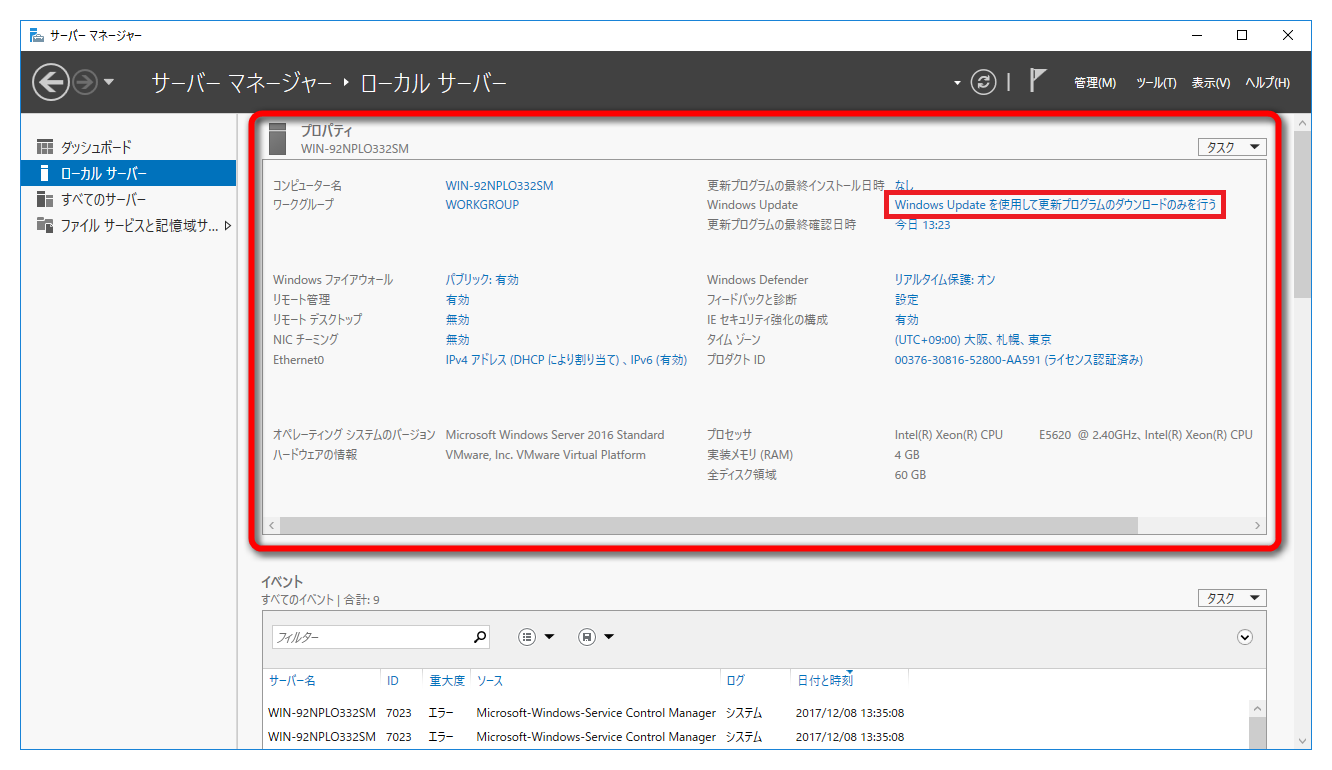The image size is (1332, 770).
Task: Click the main window vertical scrollbar thumb
Action: pyautogui.click(x=1302, y=214)
